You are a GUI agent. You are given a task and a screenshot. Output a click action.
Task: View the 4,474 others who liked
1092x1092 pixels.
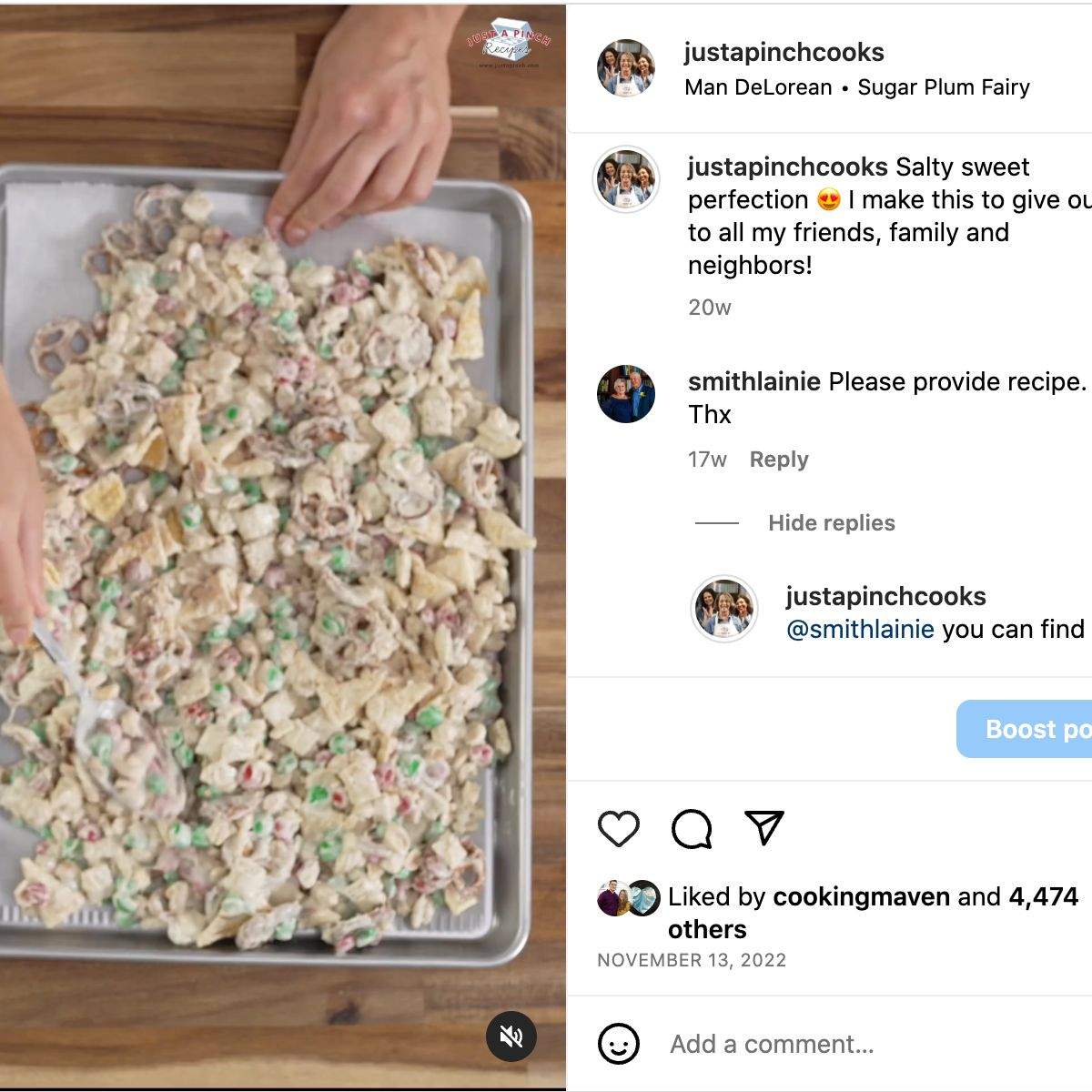pyautogui.click(x=1043, y=897)
